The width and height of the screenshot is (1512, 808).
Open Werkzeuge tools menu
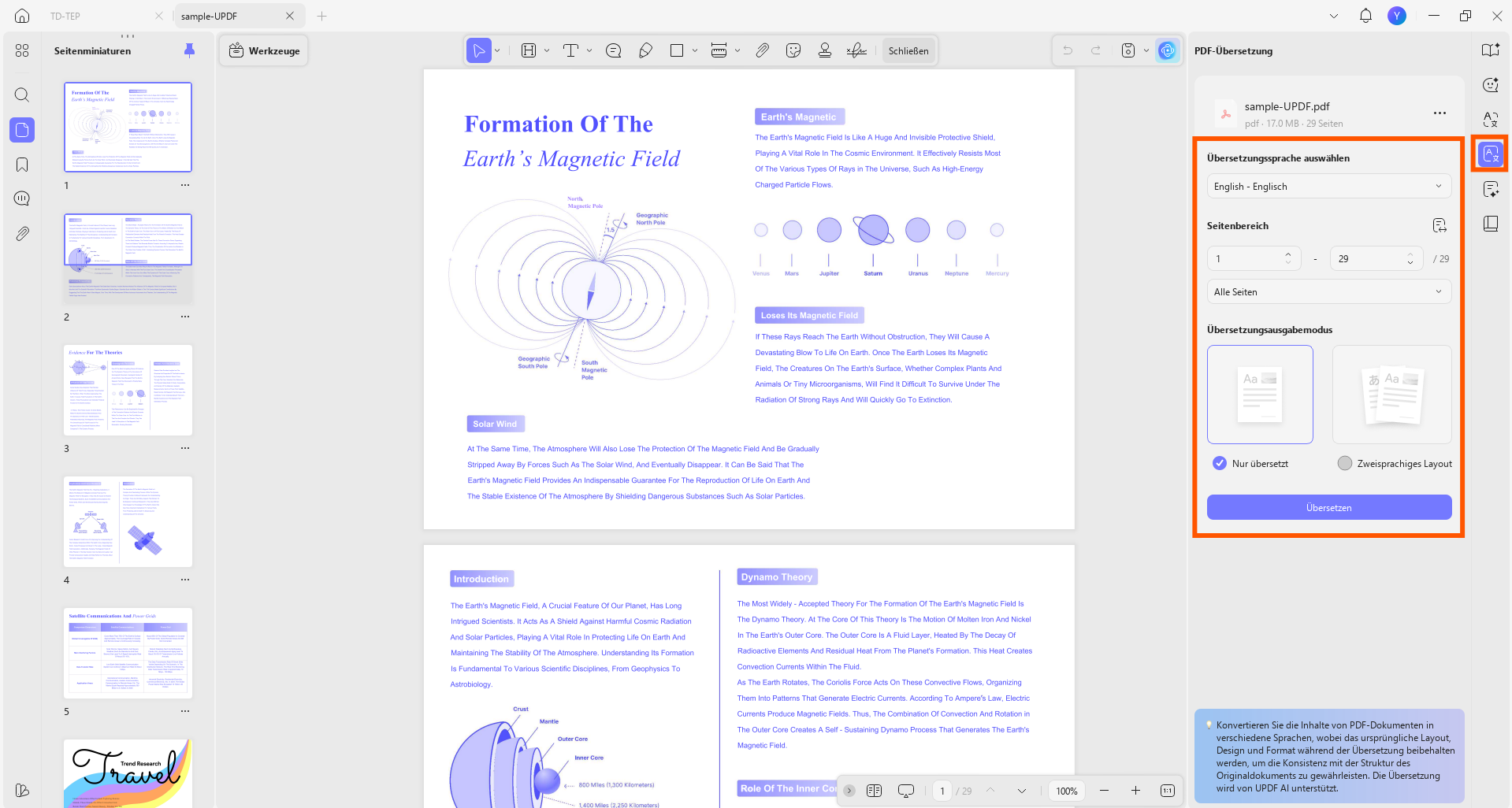coord(264,50)
